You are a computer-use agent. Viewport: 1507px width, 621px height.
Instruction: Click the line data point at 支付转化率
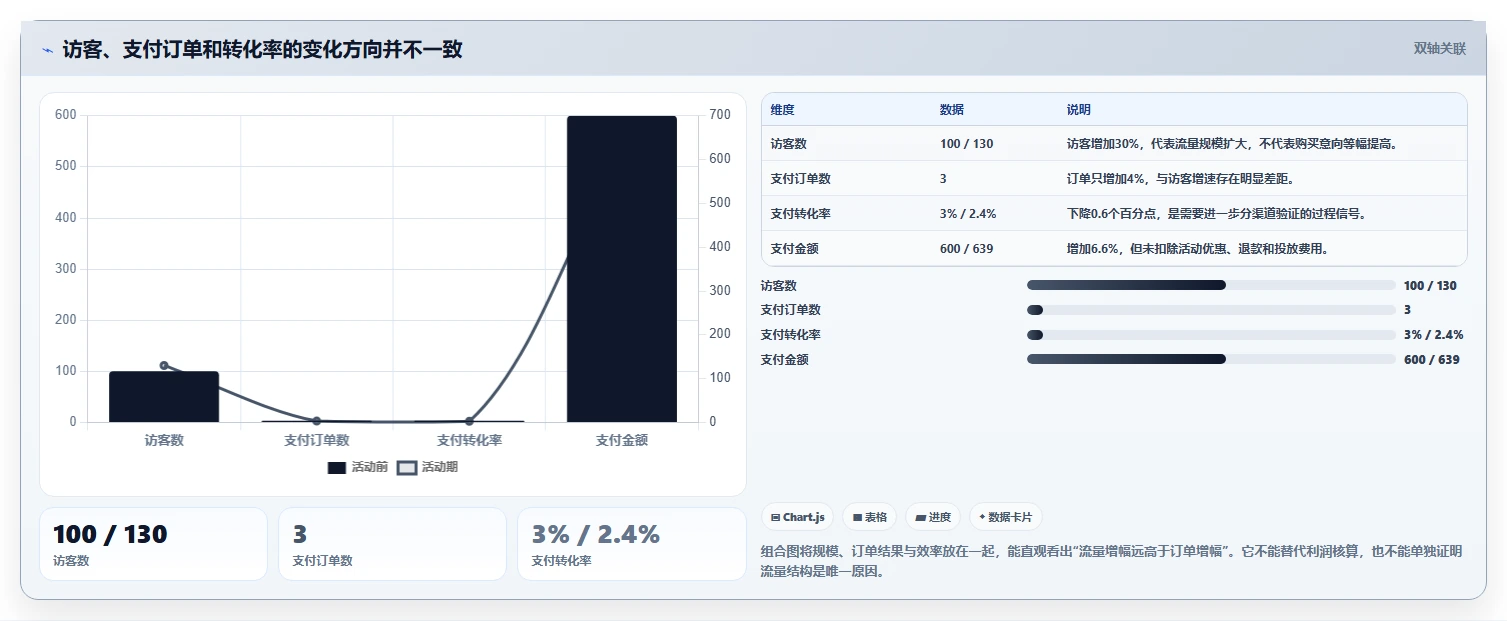point(469,421)
